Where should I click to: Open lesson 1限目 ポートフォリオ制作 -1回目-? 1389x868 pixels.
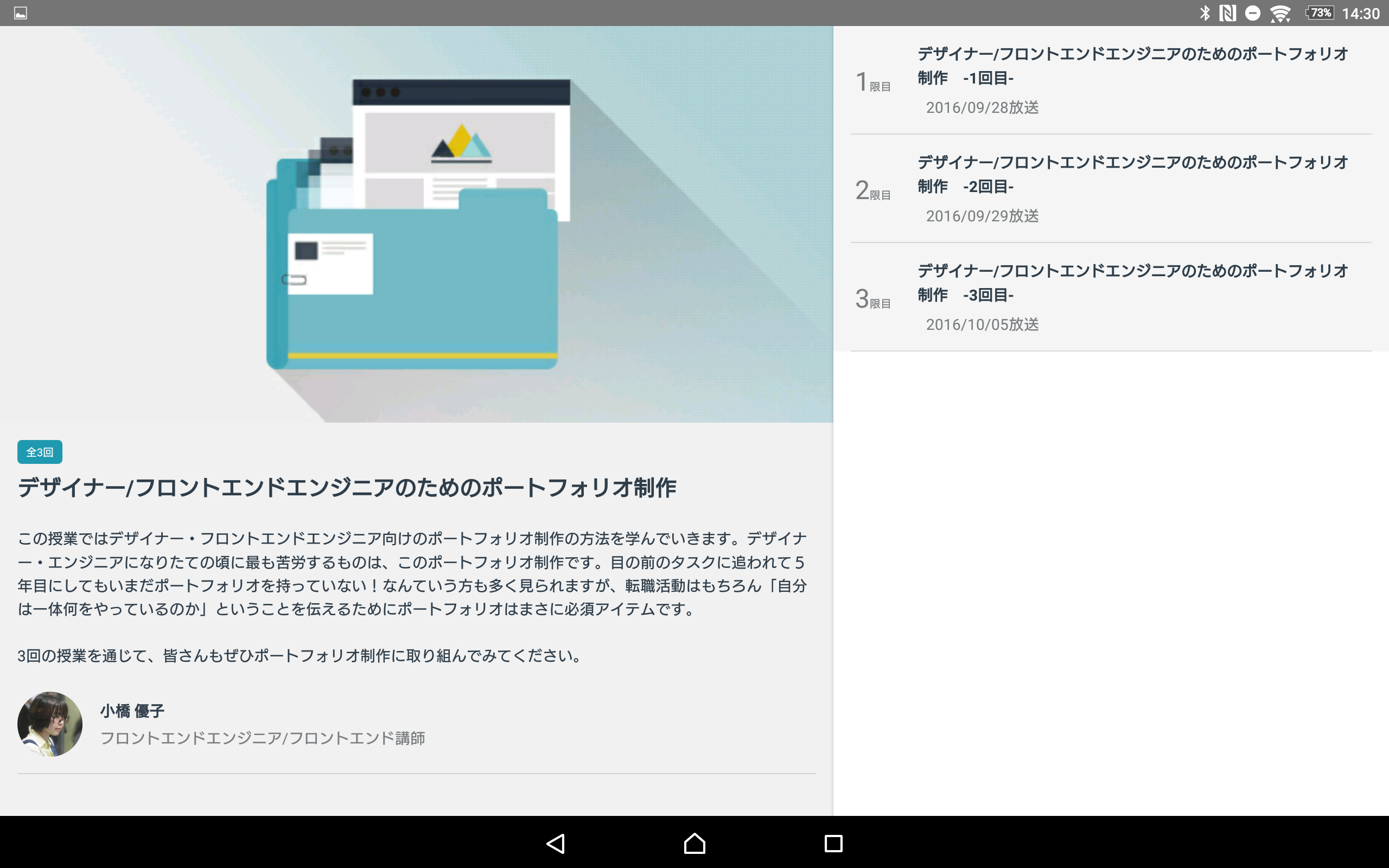[1111, 80]
